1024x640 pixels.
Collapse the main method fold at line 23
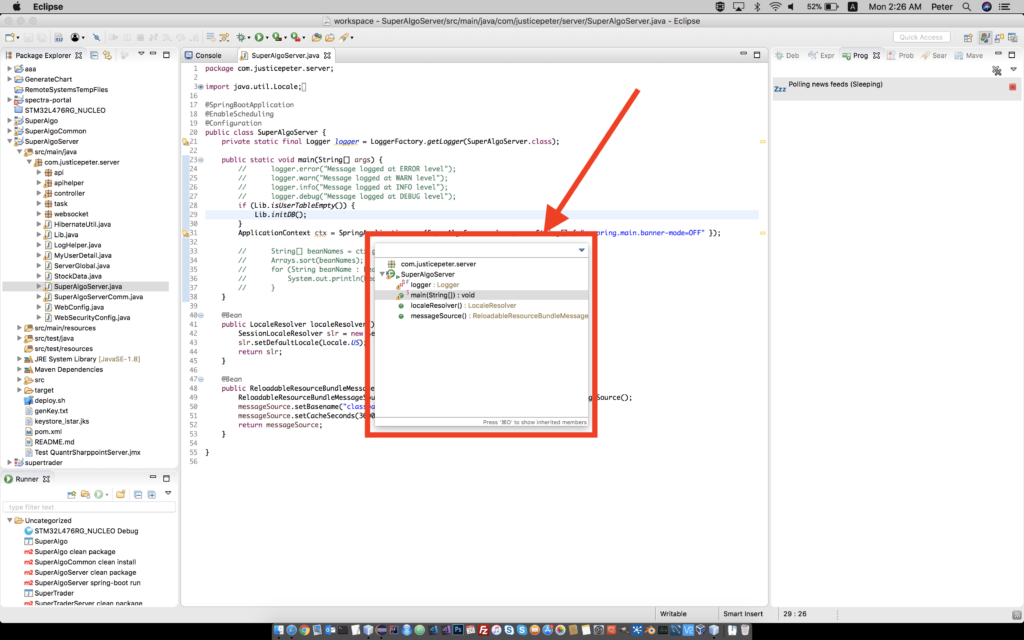tap(200, 159)
